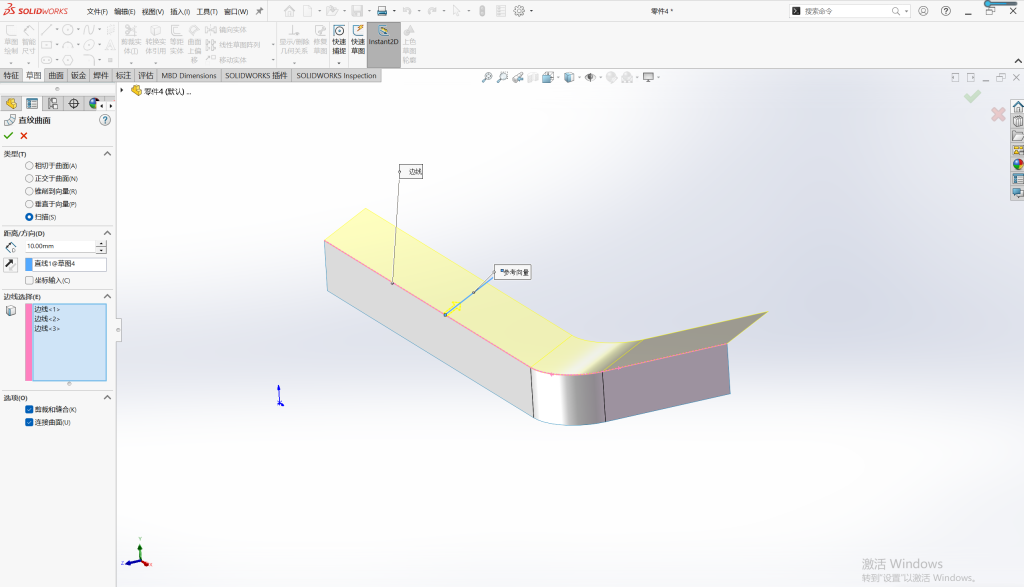Open the 文件(F) menu
Image resolution: width=1024 pixels, height=587 pixels.
coord(97,12)
